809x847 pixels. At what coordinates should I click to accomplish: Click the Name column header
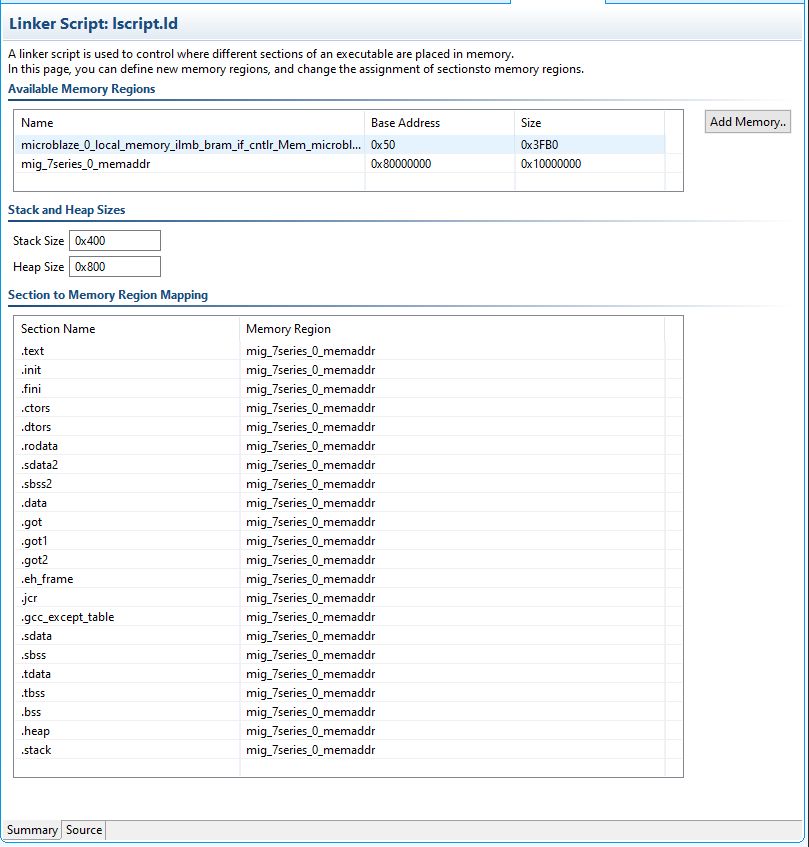[x=37, y=123]
